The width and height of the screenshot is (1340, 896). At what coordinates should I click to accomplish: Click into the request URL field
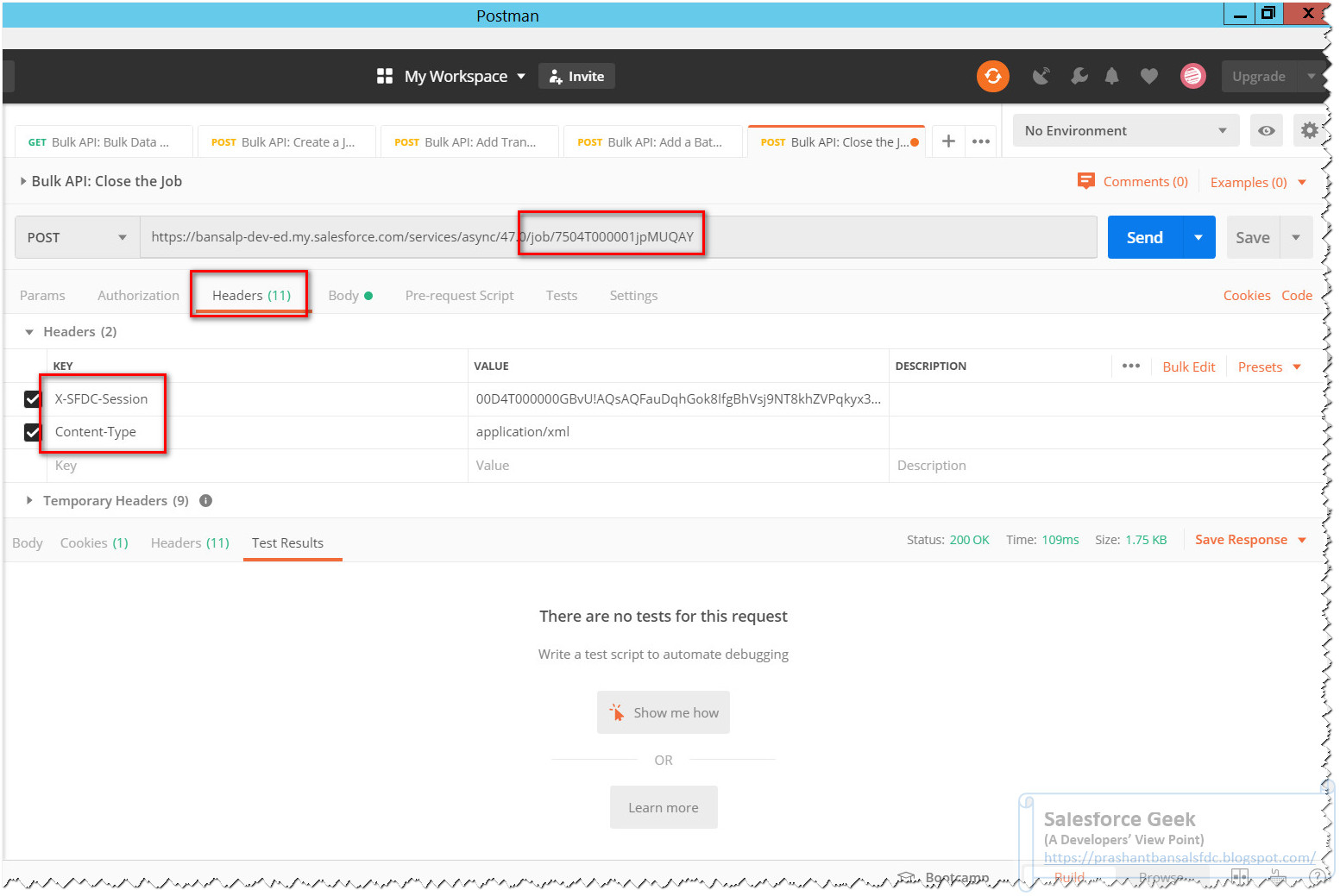point(618,237)
